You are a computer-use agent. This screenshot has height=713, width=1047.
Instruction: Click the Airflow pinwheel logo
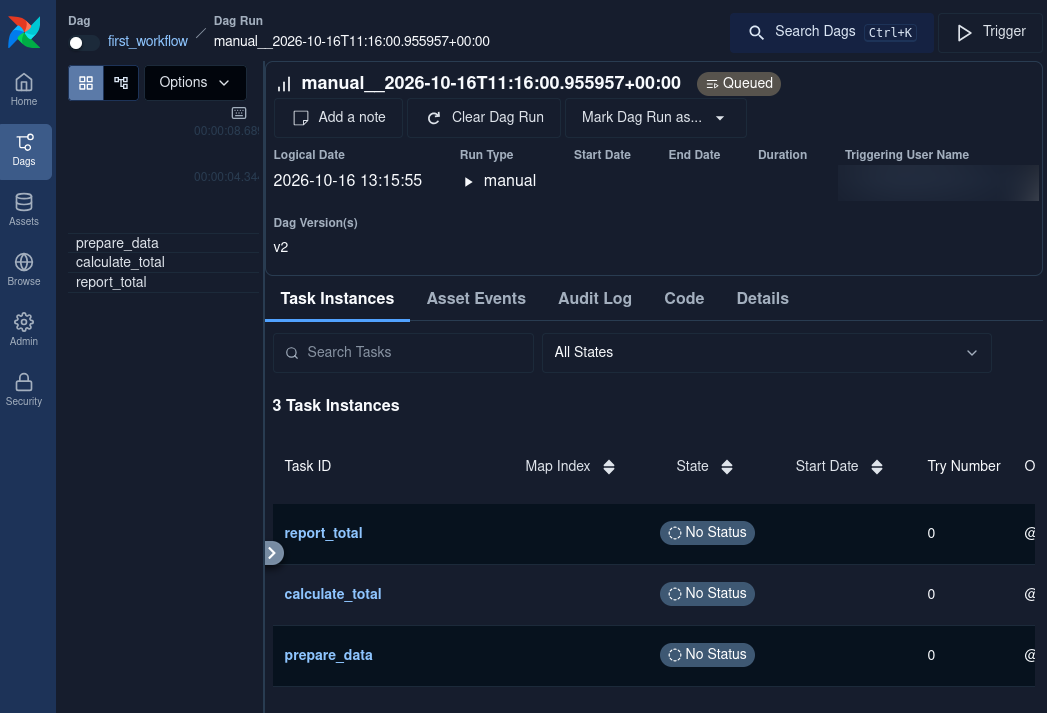[x=24, y=31]
